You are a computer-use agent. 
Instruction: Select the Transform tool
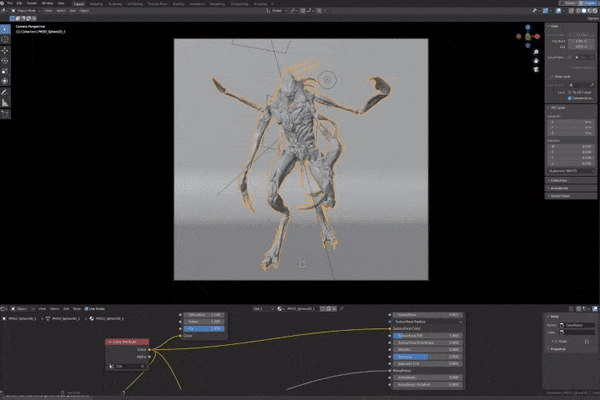click(5, 81)
